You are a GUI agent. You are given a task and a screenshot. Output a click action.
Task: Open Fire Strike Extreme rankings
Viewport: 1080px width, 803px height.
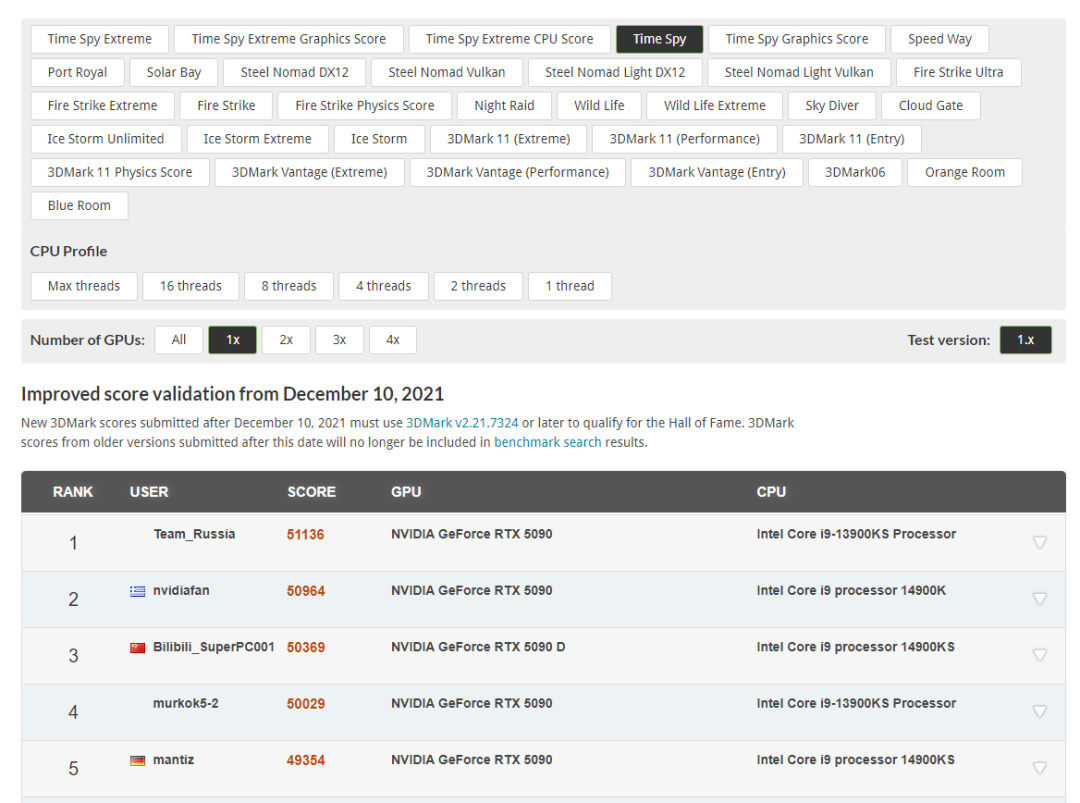[x=102, y=105]
